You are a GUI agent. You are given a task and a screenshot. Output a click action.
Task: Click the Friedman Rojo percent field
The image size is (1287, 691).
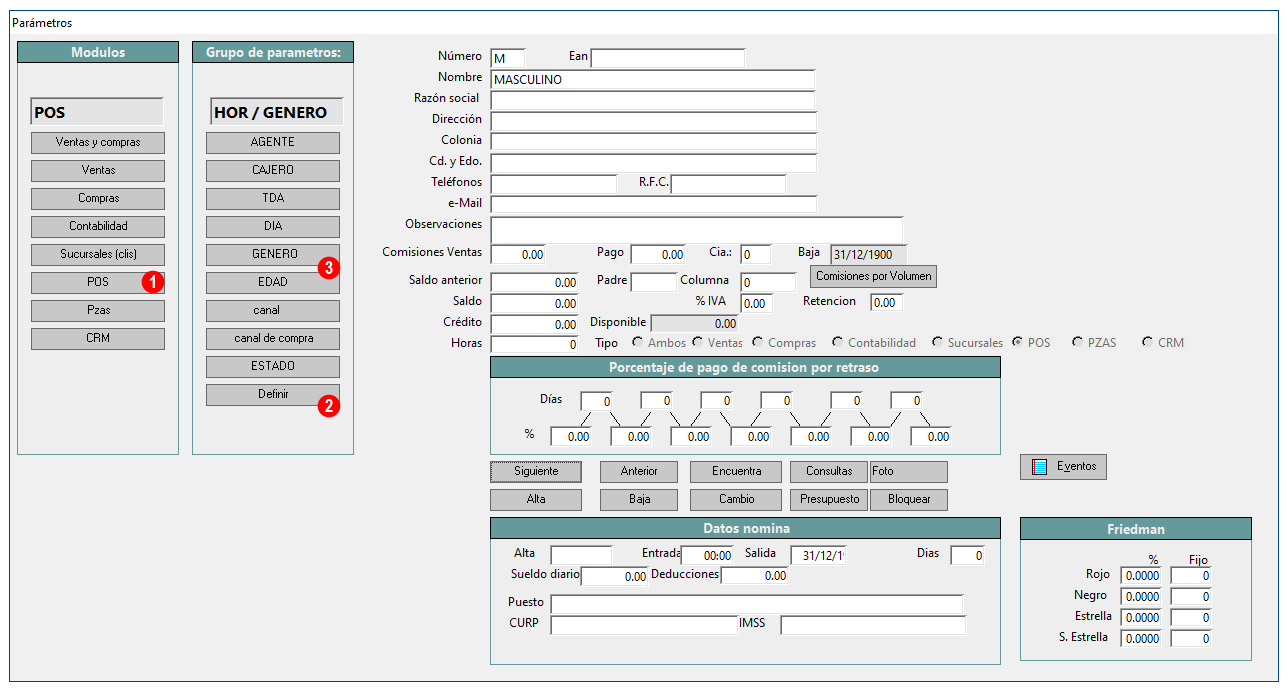pos(1141,576)
